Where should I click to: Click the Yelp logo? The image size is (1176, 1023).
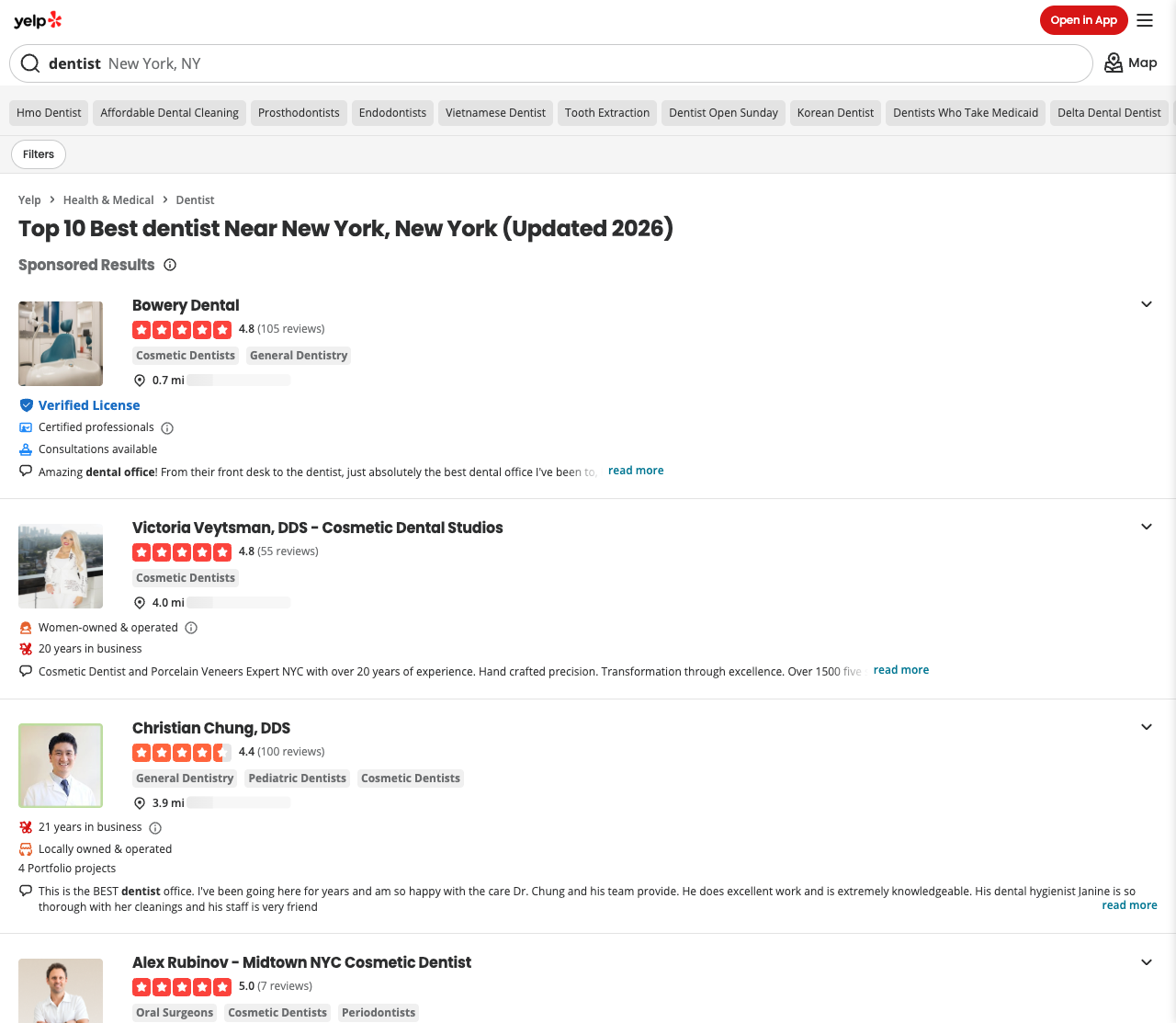pos(38,20)
